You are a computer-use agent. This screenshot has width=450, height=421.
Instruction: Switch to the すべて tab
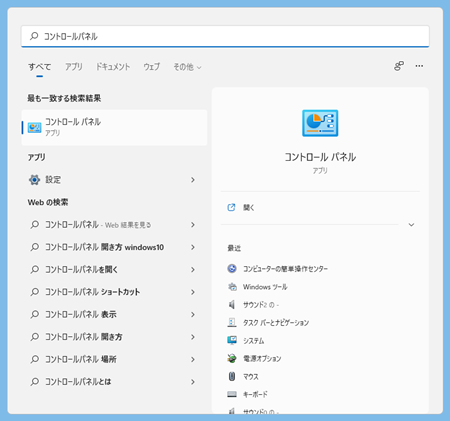pos(40,67)
